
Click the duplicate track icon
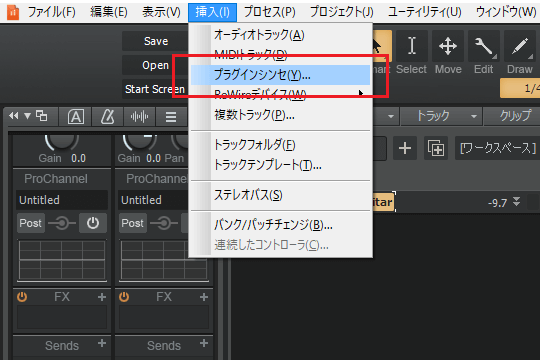coord(436,148)
